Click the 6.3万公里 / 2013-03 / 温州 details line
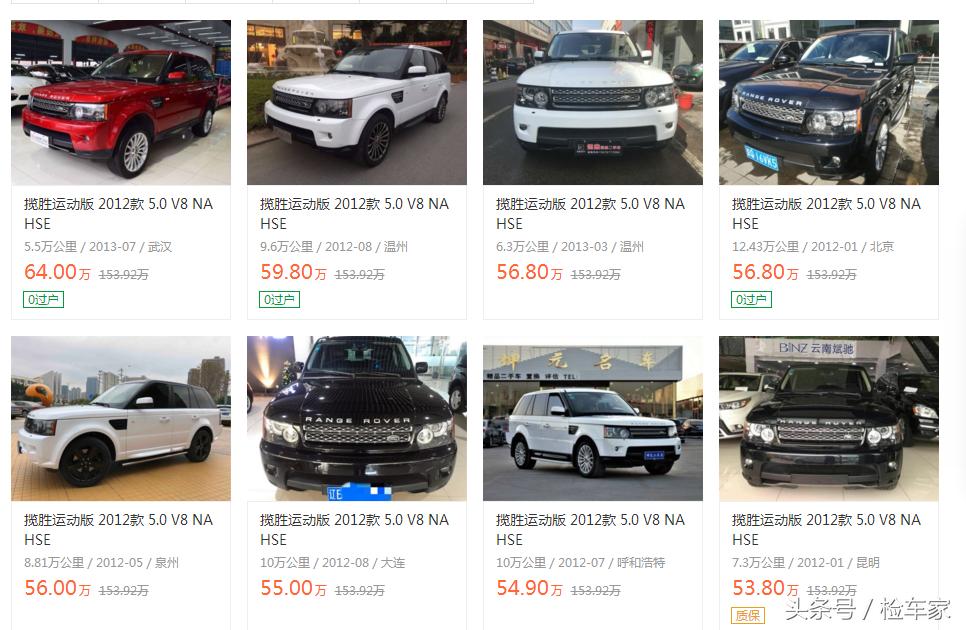Image resolution: width=966 pixels, height=630 pixels. [570, 246]
